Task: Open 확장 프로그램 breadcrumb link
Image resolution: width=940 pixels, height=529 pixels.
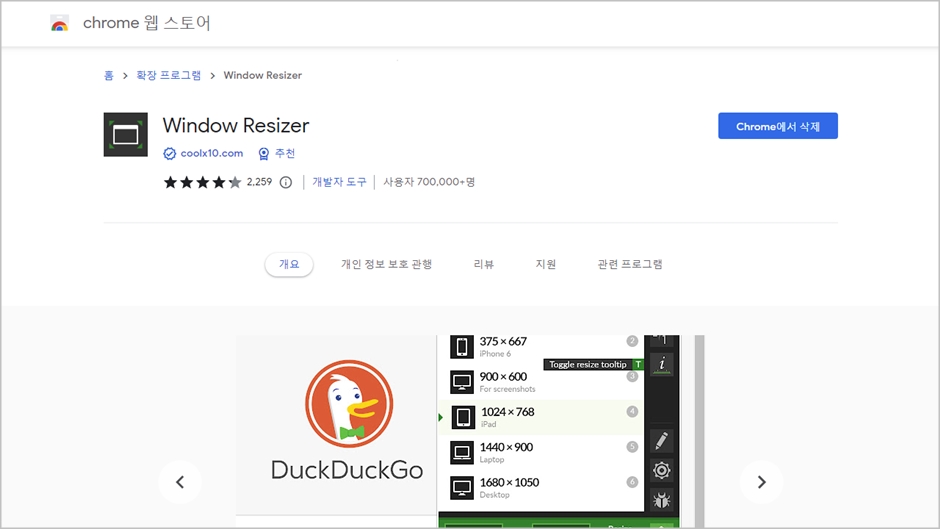Action: coord(168,76)
